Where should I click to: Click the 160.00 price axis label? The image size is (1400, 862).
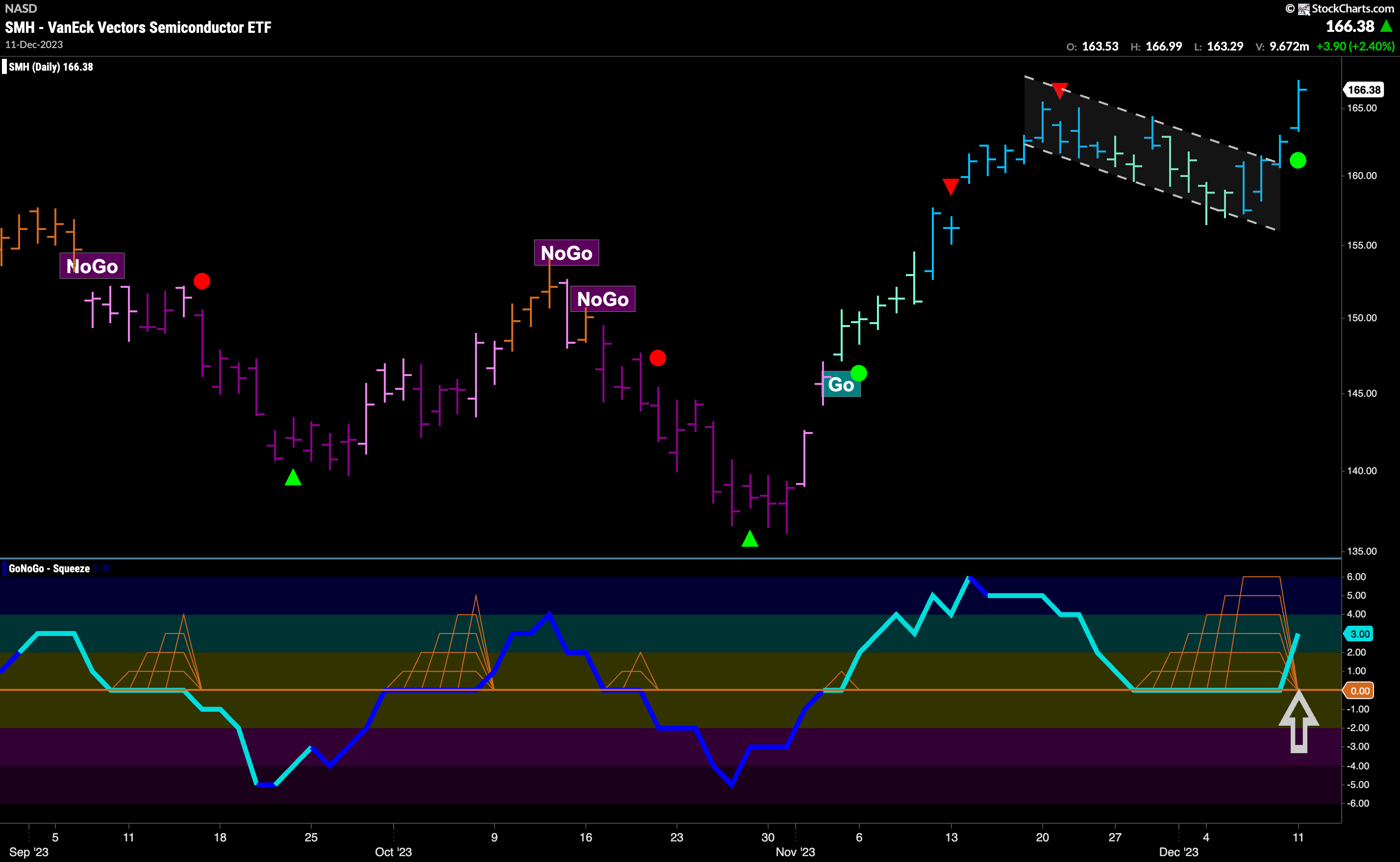point(1361,176)
